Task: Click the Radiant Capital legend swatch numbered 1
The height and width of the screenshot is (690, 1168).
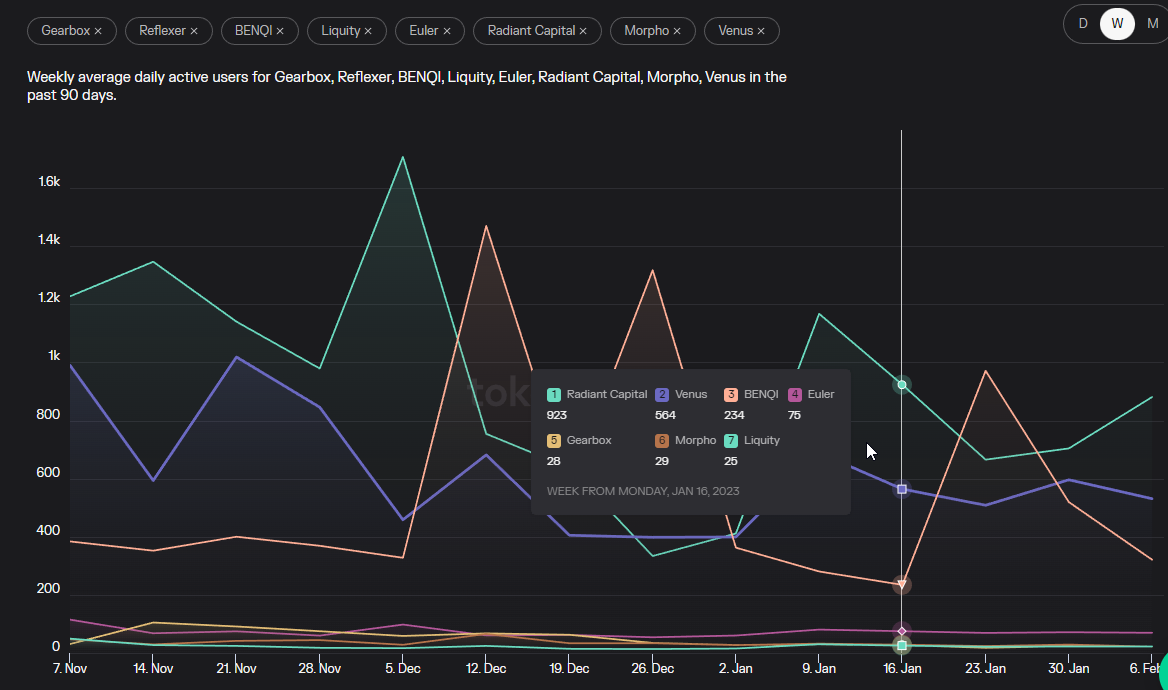Action: coord(553,395)
